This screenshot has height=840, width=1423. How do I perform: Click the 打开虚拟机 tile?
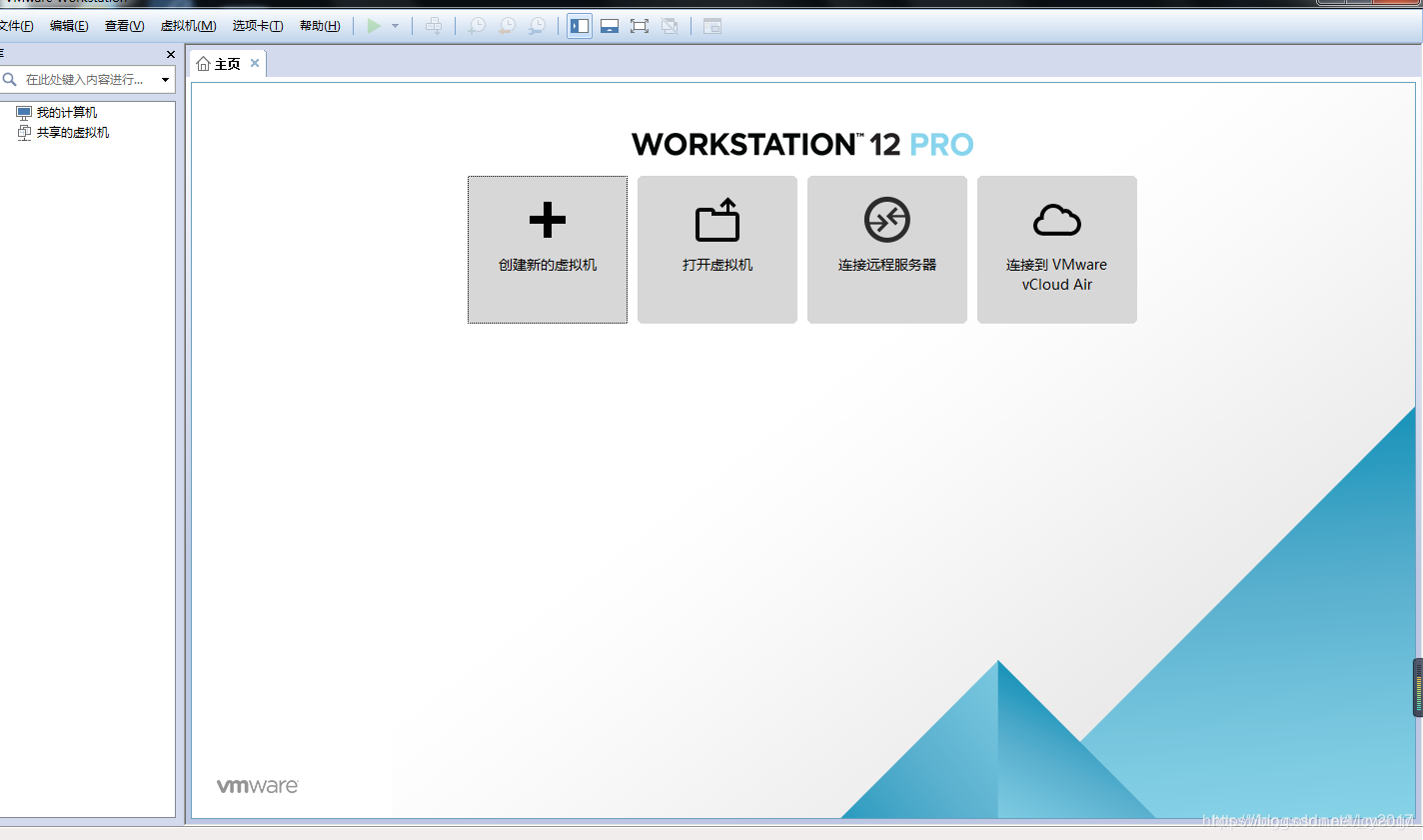(x=717, y=250)
